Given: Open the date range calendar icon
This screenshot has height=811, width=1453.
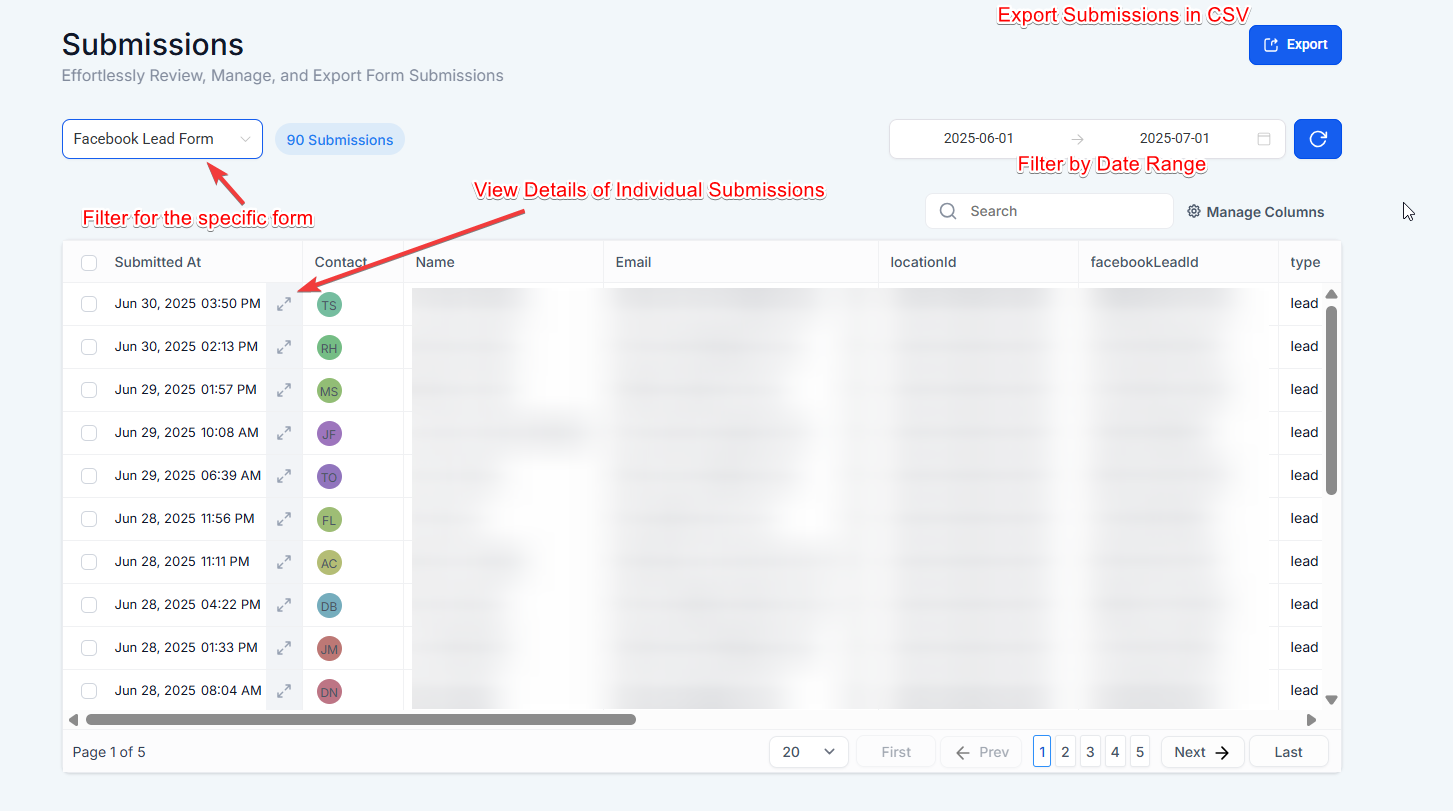Looking at the screenshot, I should click(1264, 139).
